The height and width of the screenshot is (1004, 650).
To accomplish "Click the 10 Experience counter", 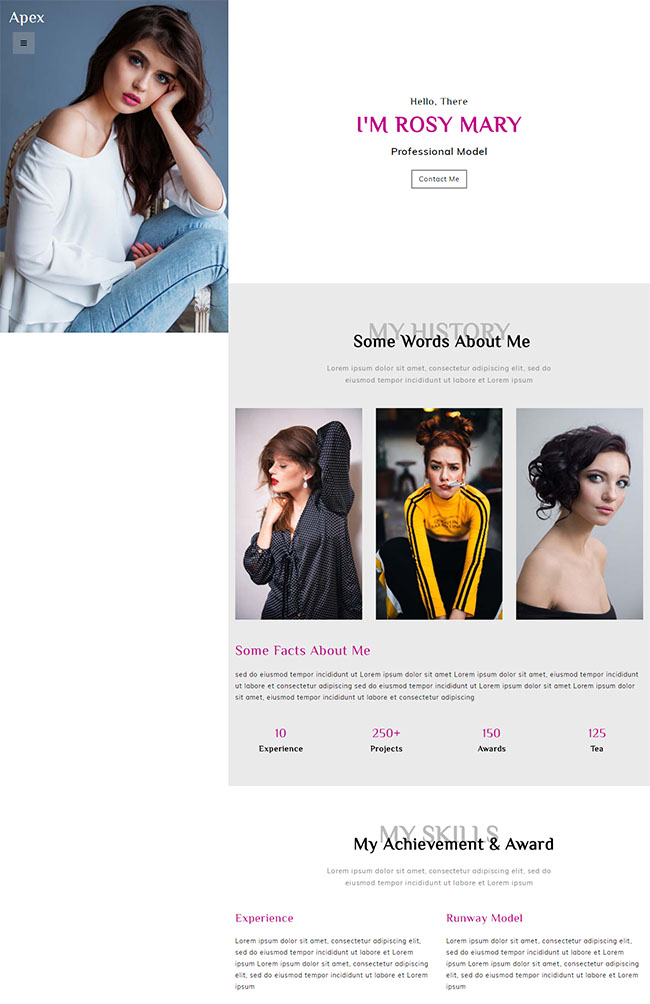I will pos(280,740).
